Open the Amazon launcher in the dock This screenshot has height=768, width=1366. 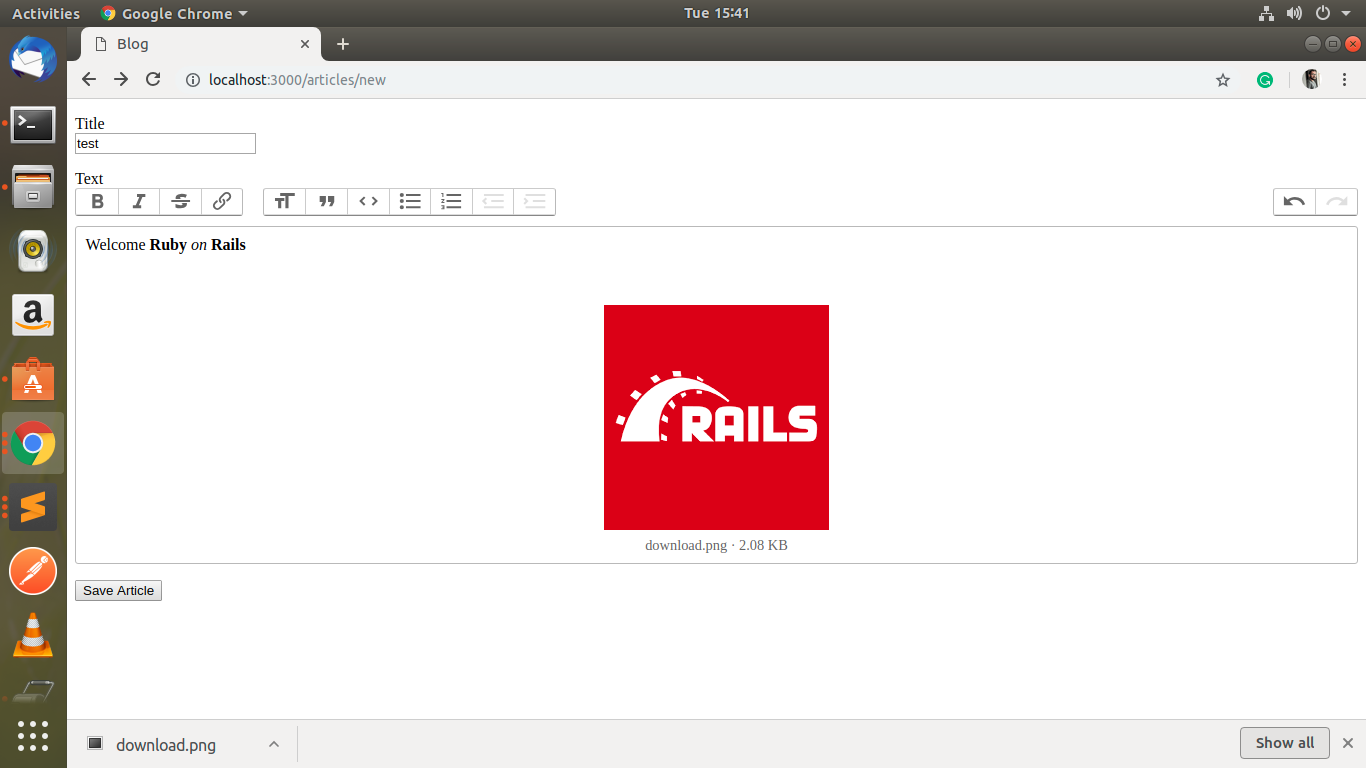pos(33,315)
